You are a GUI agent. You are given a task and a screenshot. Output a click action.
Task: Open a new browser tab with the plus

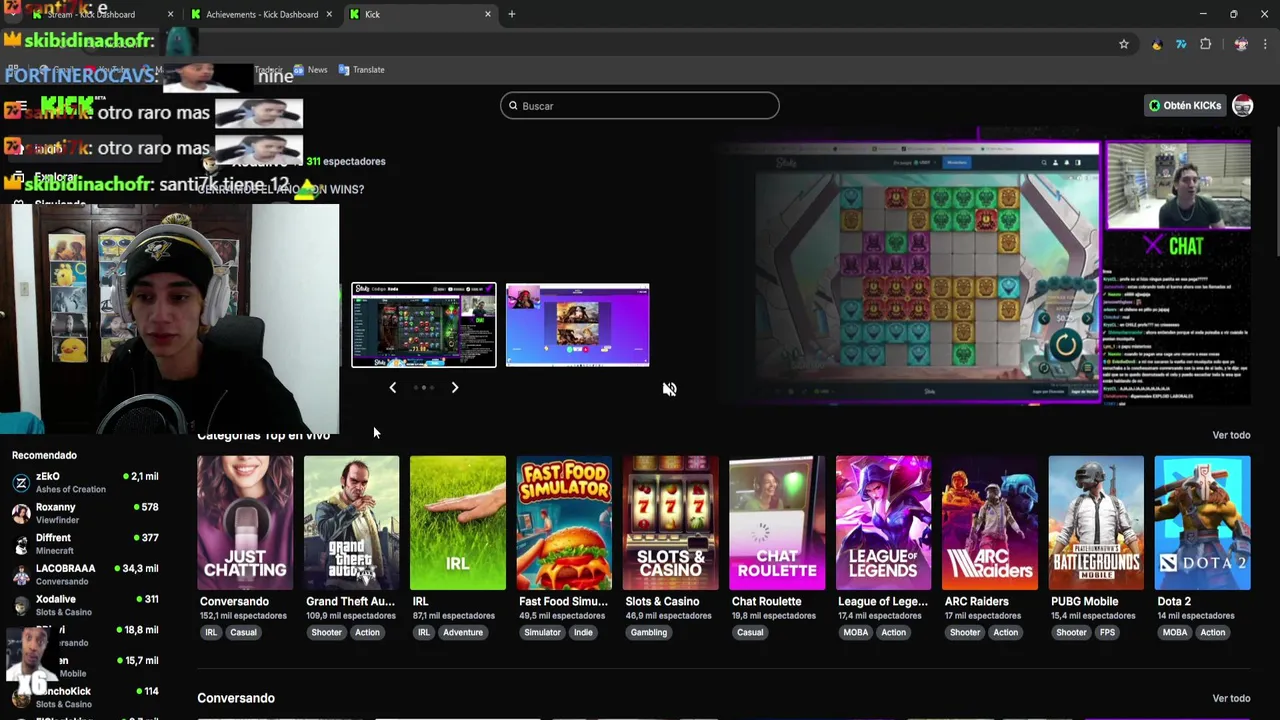[512, 14]
